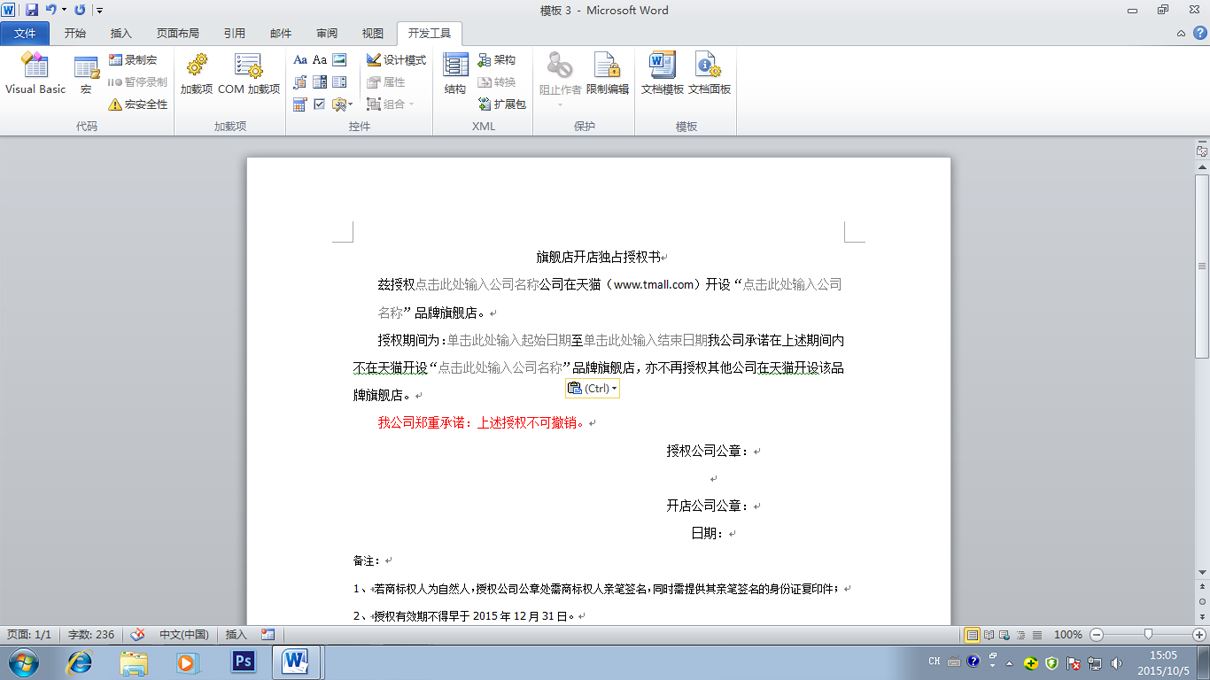The width and height of the screenshot is (1210, 680).
Task: Click the vertical scrollbar thumb
Action: (1202, 266)
